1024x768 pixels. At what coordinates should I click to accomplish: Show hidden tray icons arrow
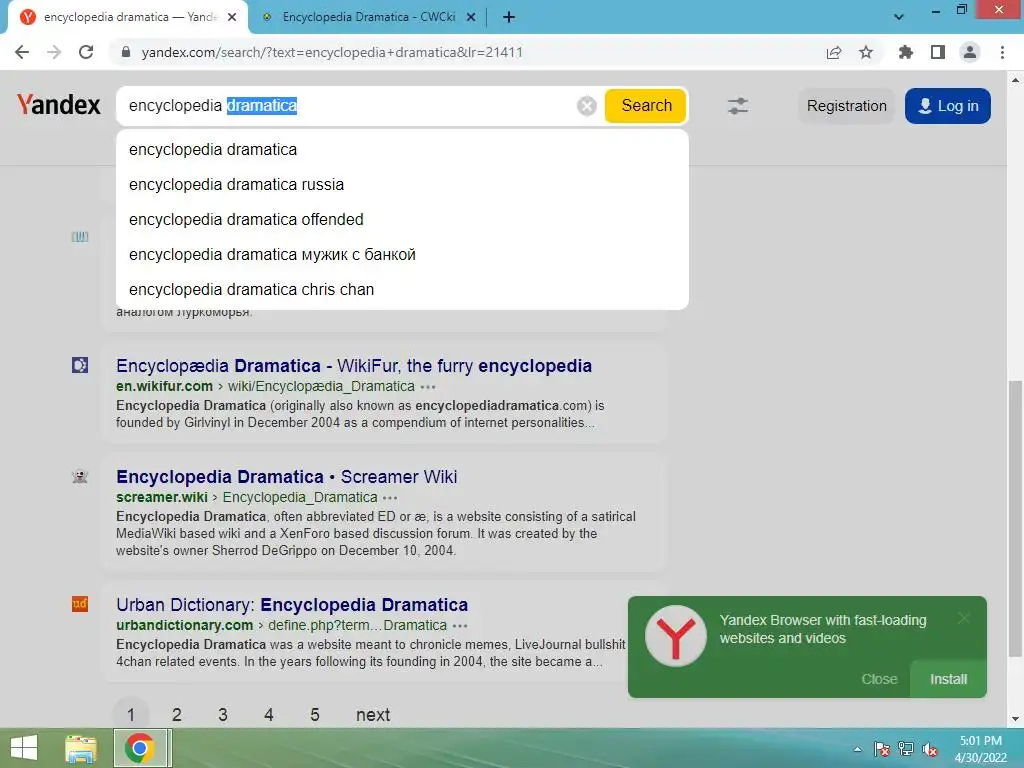tap(857, 749)
